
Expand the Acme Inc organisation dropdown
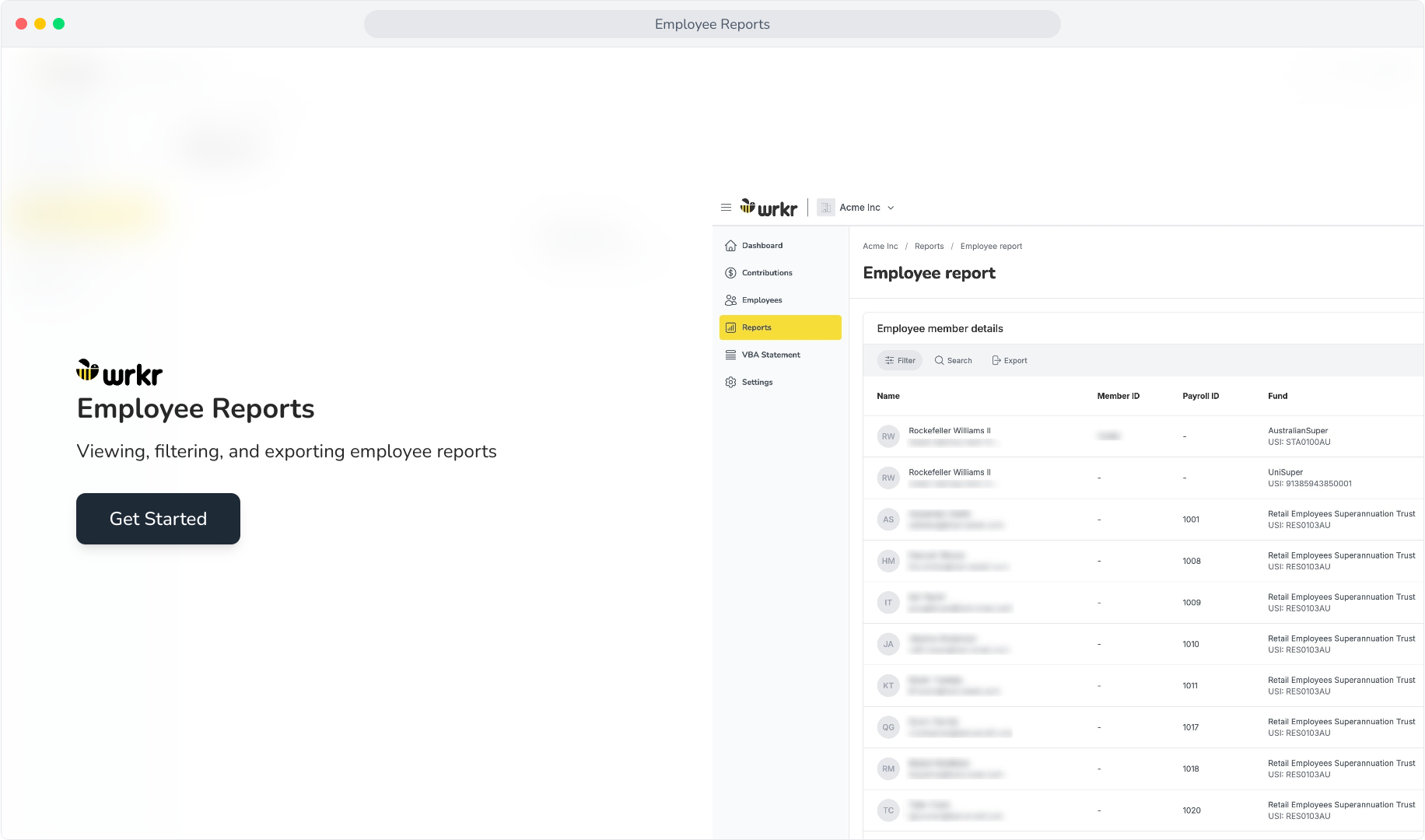tap(856, 208)
